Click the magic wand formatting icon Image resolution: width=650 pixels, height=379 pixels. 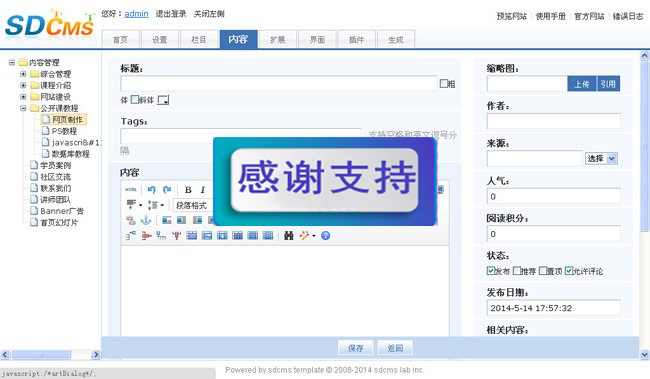point(305,236)
